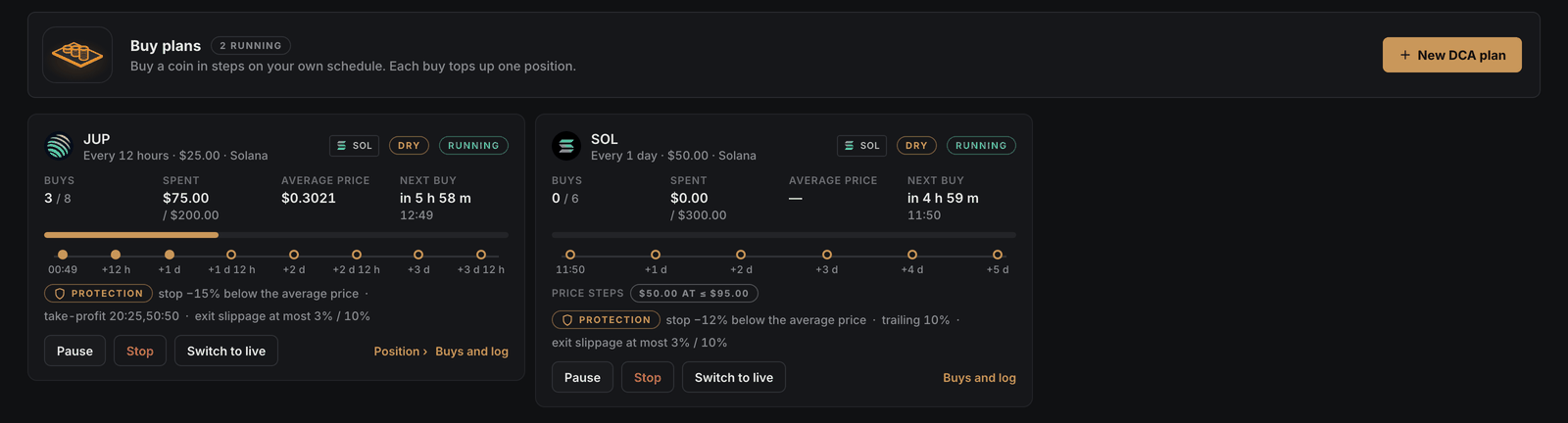Stop the SOL buy plan
This screenshot has width=1568, height=423.
point(647,377)
